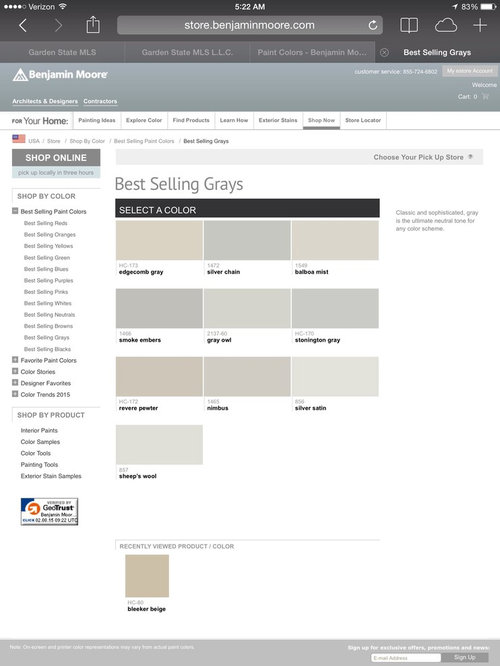Open the shopping cart icon
500x666 pixels.
[x=485, y=96]
